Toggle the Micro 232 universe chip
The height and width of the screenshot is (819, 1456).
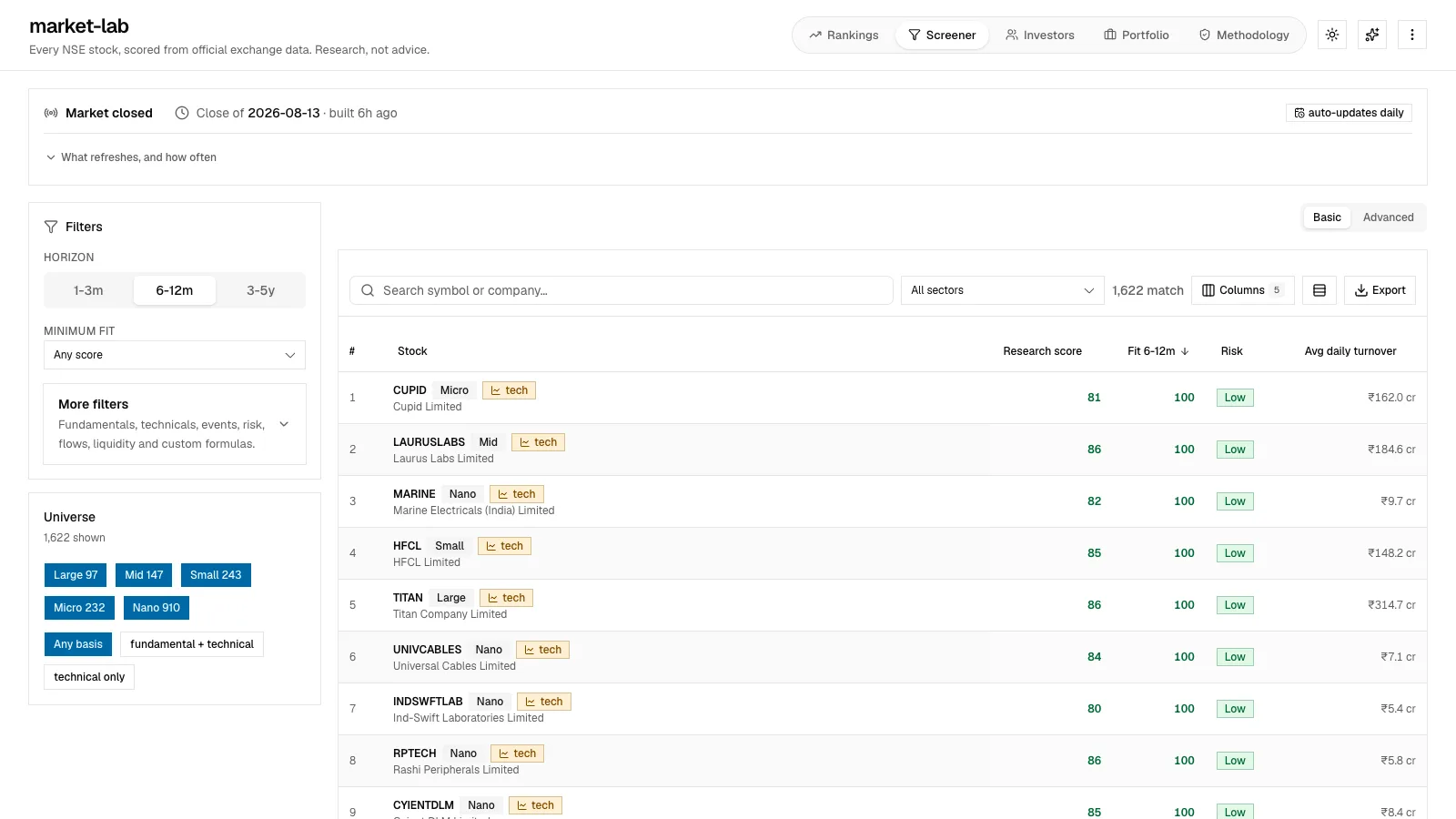pyautogui.click(x=79, y=608)
